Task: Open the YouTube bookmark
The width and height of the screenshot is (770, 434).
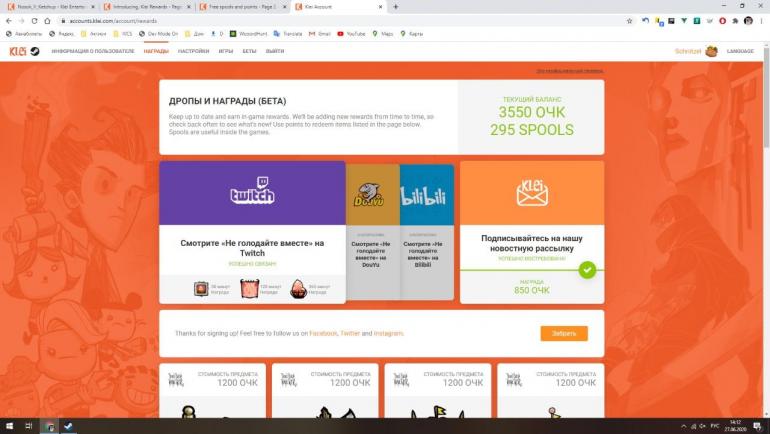Action: tap(351, 34)
